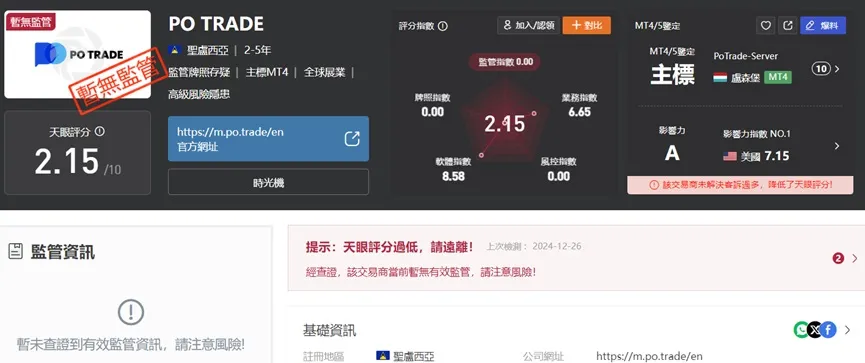Click the 2.15 score in radar chart

tap(504, 124)
